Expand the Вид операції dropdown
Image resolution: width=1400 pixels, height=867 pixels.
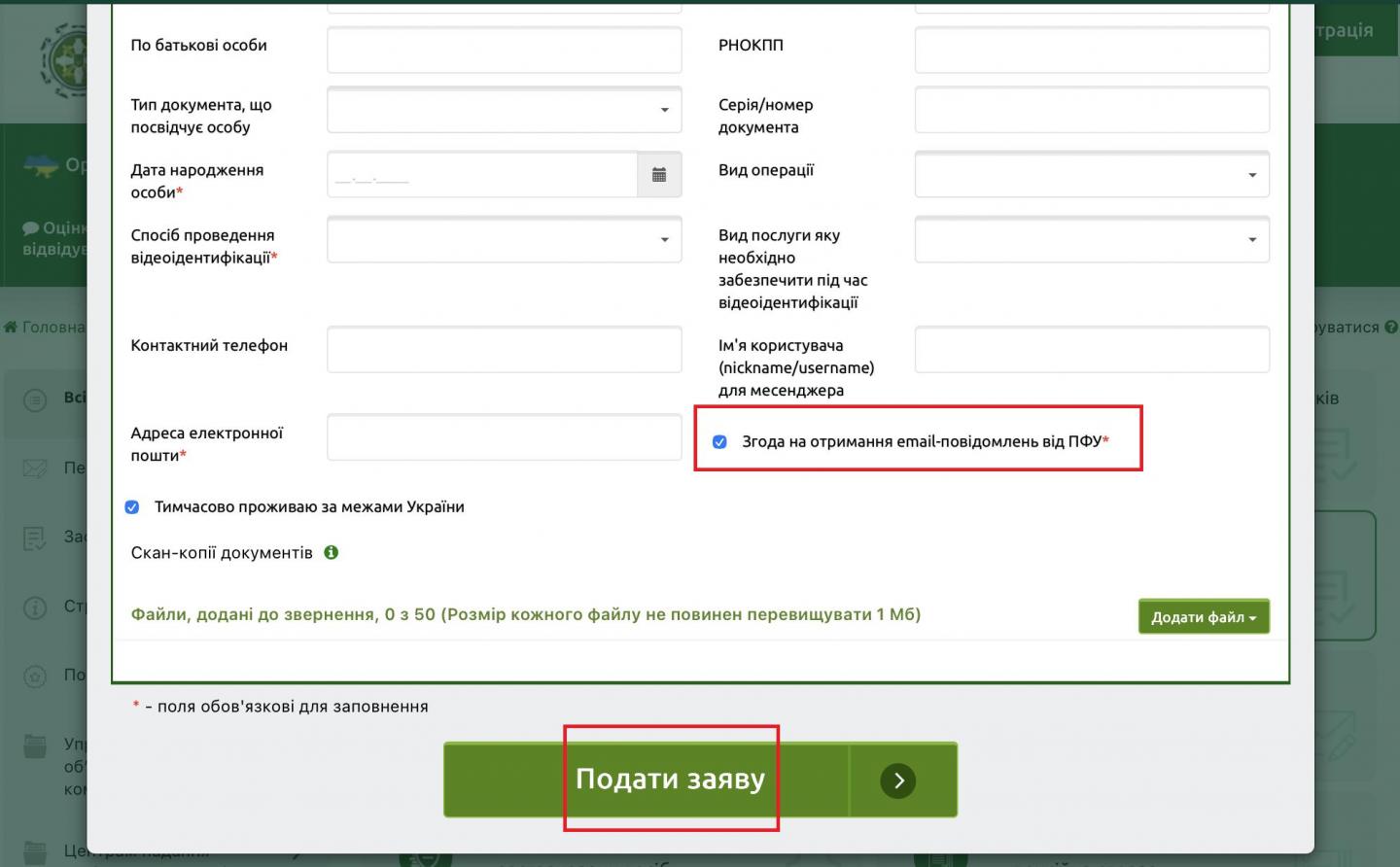[x=1091, y=175]
